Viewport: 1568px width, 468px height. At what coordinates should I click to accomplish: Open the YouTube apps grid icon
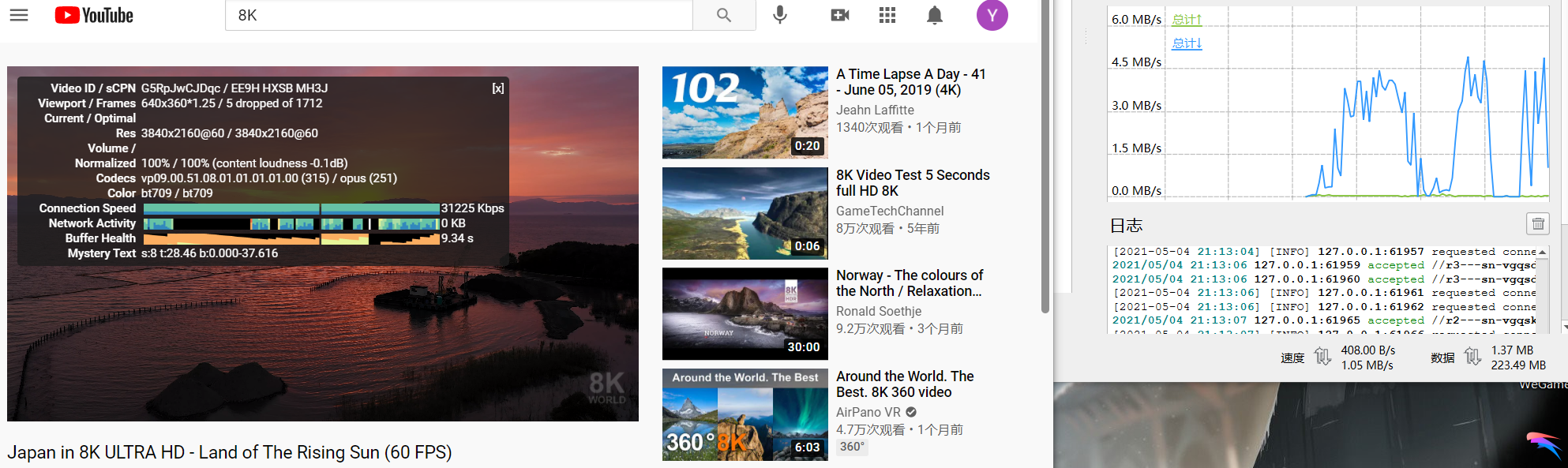coord(887,15)
